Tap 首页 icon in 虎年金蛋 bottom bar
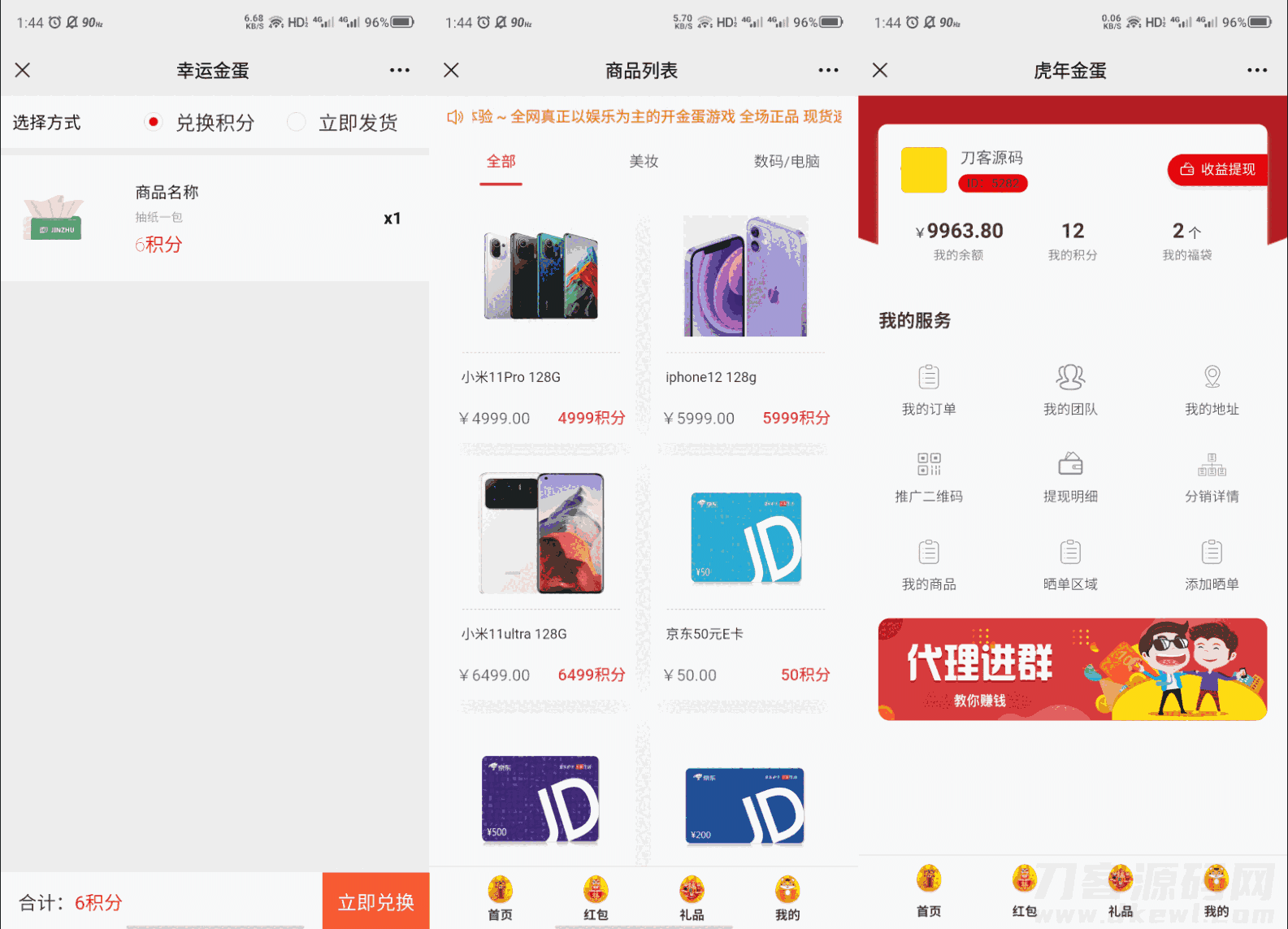 point(929,879)
